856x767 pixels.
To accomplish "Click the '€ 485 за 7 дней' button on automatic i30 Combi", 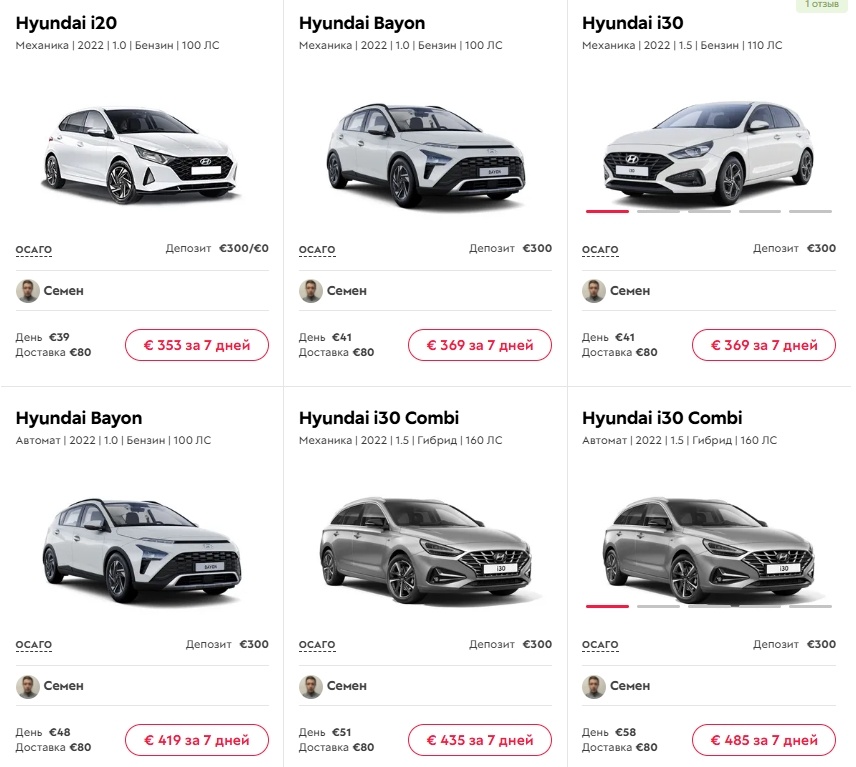I will [x=763, y=739].
